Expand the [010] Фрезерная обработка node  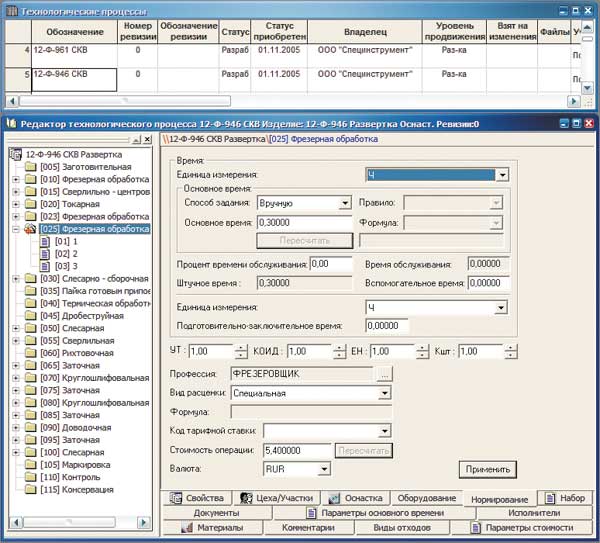[x=16, y=179]
